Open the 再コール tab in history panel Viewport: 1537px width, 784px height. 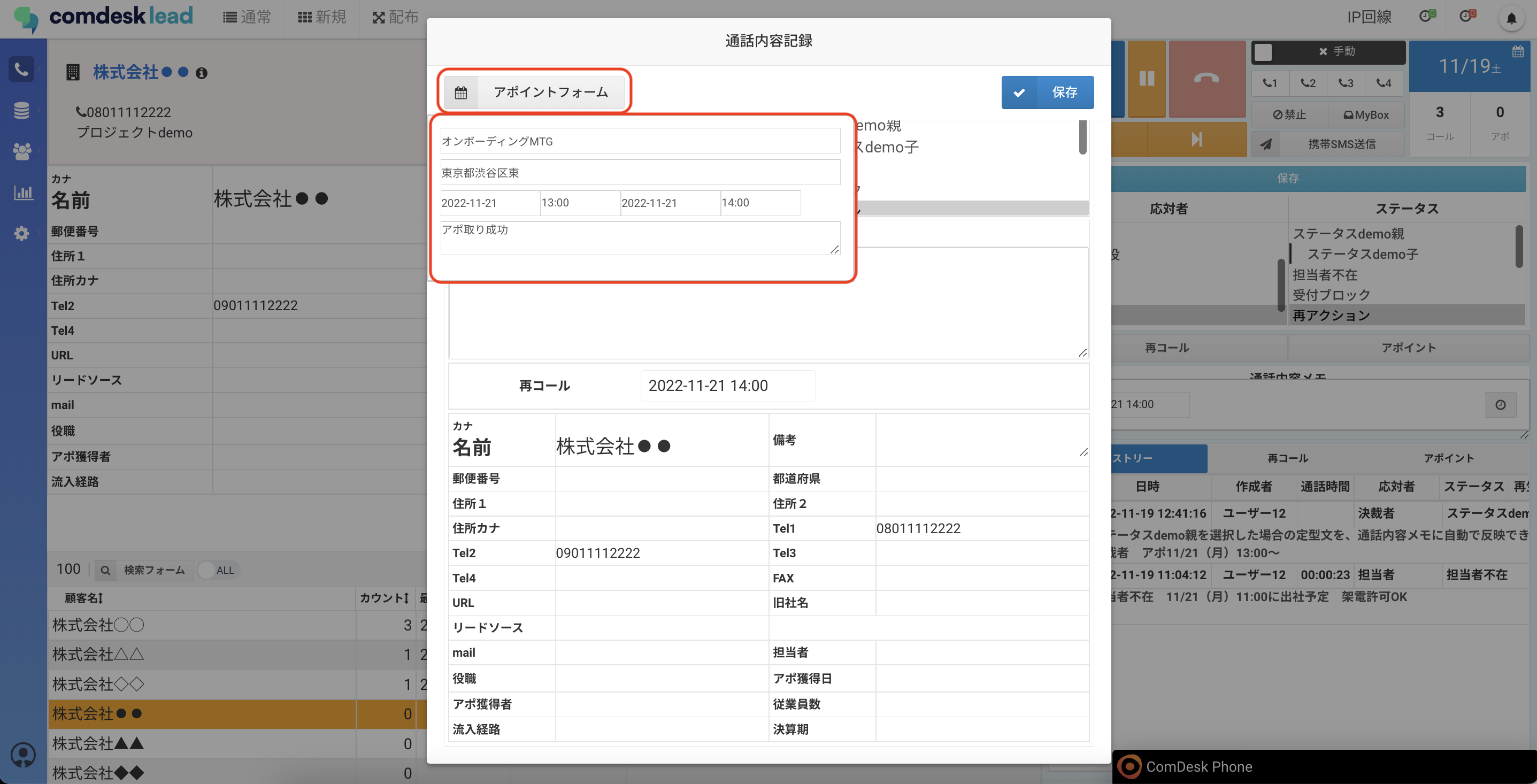coord(1288,458)
